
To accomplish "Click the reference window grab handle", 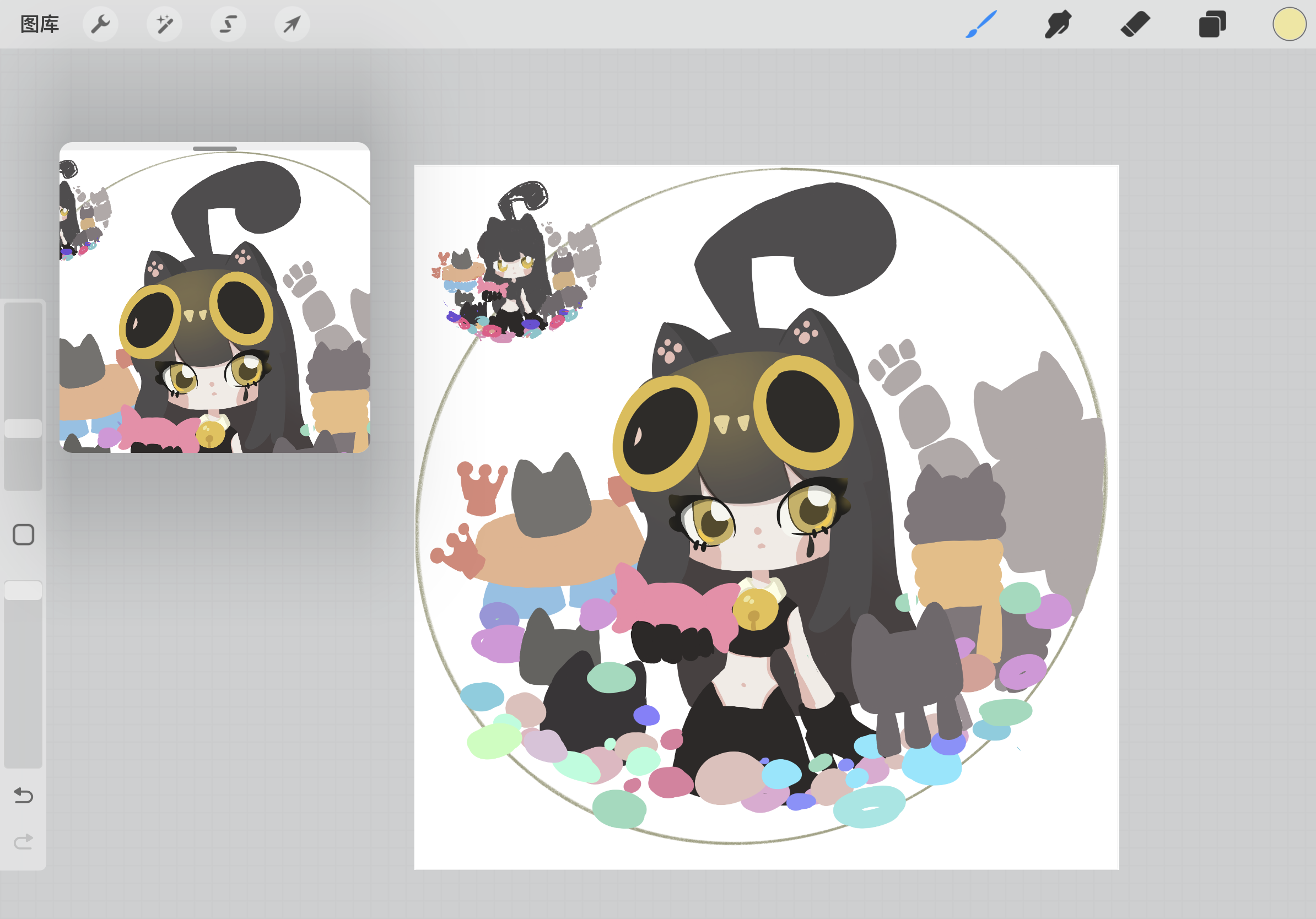I will (215, 148).
